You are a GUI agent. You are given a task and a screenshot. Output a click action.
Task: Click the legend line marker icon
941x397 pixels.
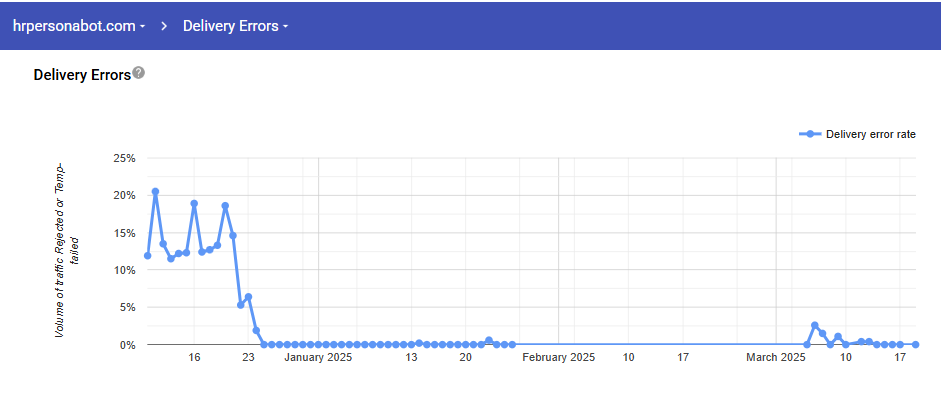tap(810, 134)
